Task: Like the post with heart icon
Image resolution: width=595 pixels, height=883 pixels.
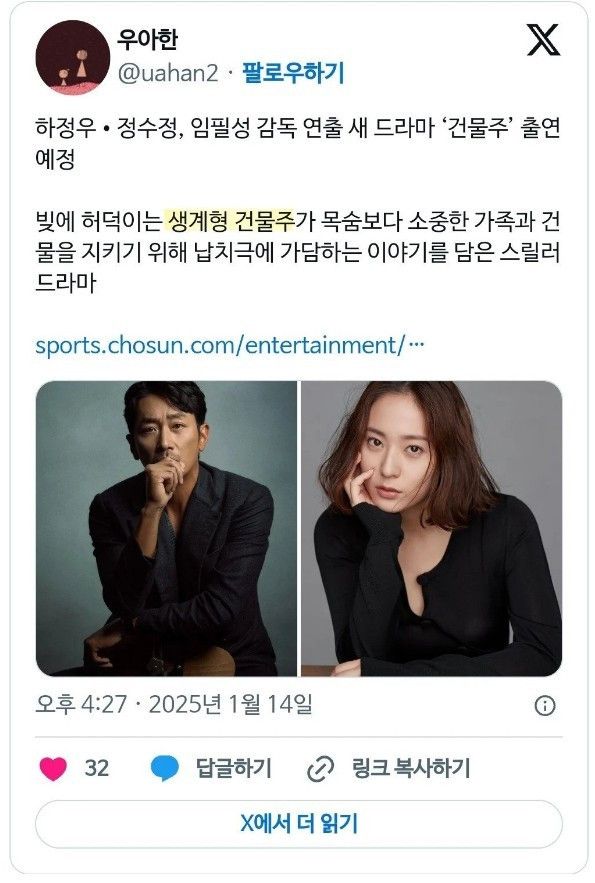Action: tap(53, 769)
